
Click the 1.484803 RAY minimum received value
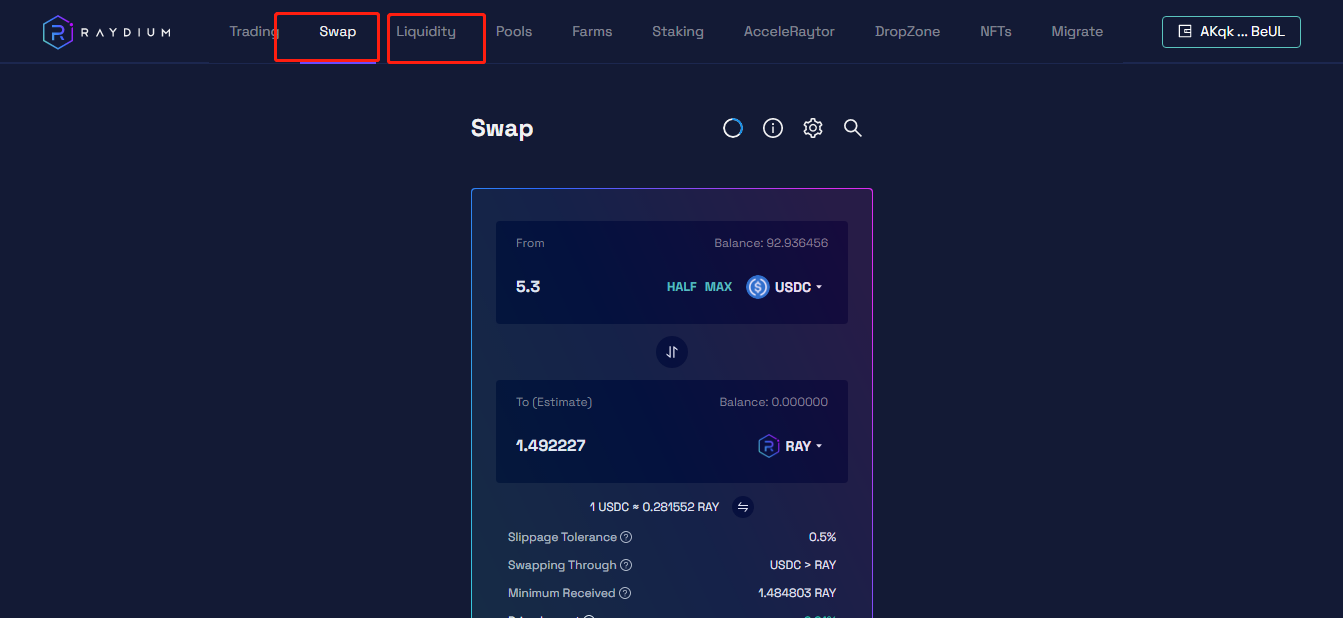click(797, 593)
